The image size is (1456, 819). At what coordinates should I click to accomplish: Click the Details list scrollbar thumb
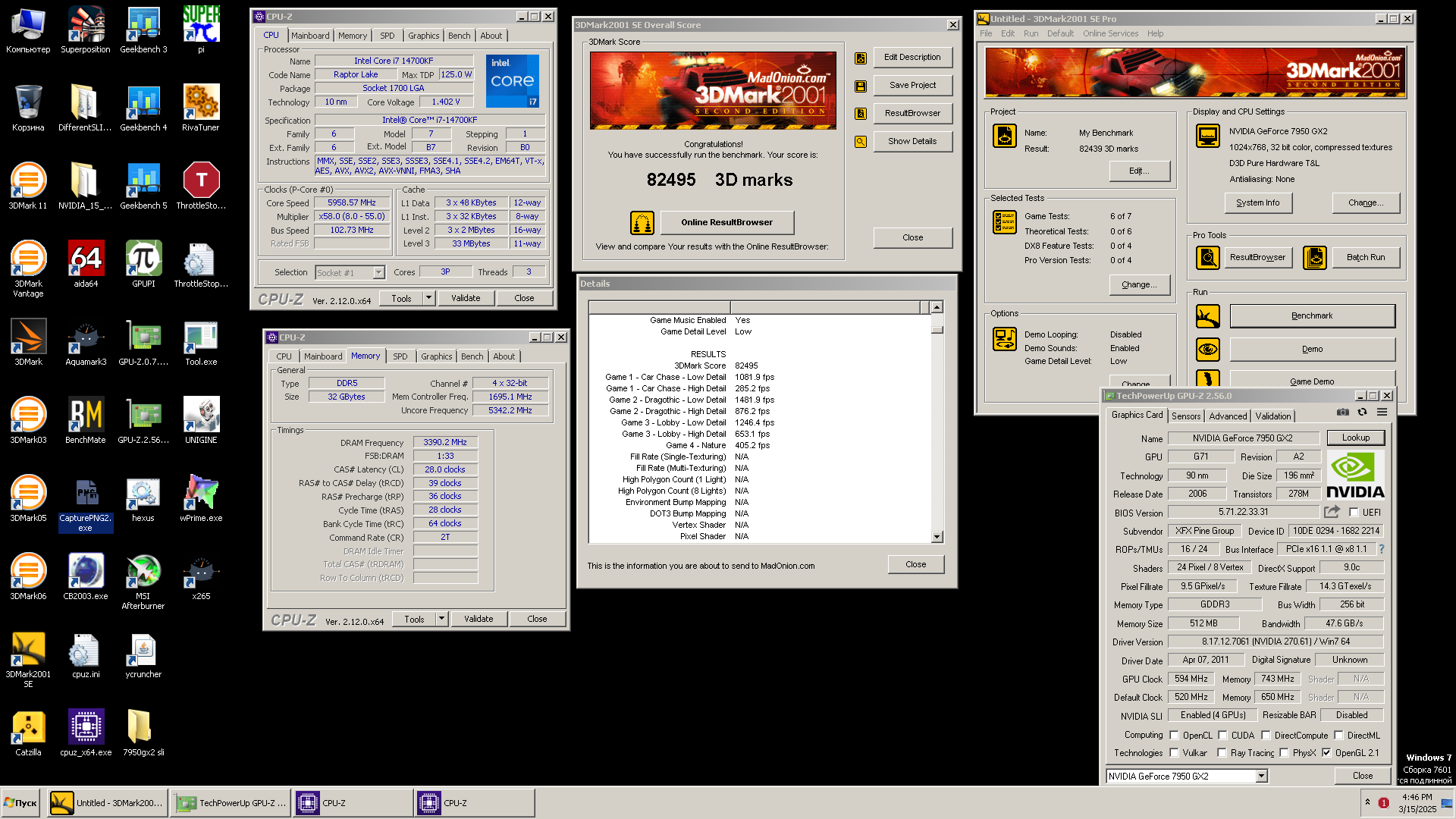937,329
